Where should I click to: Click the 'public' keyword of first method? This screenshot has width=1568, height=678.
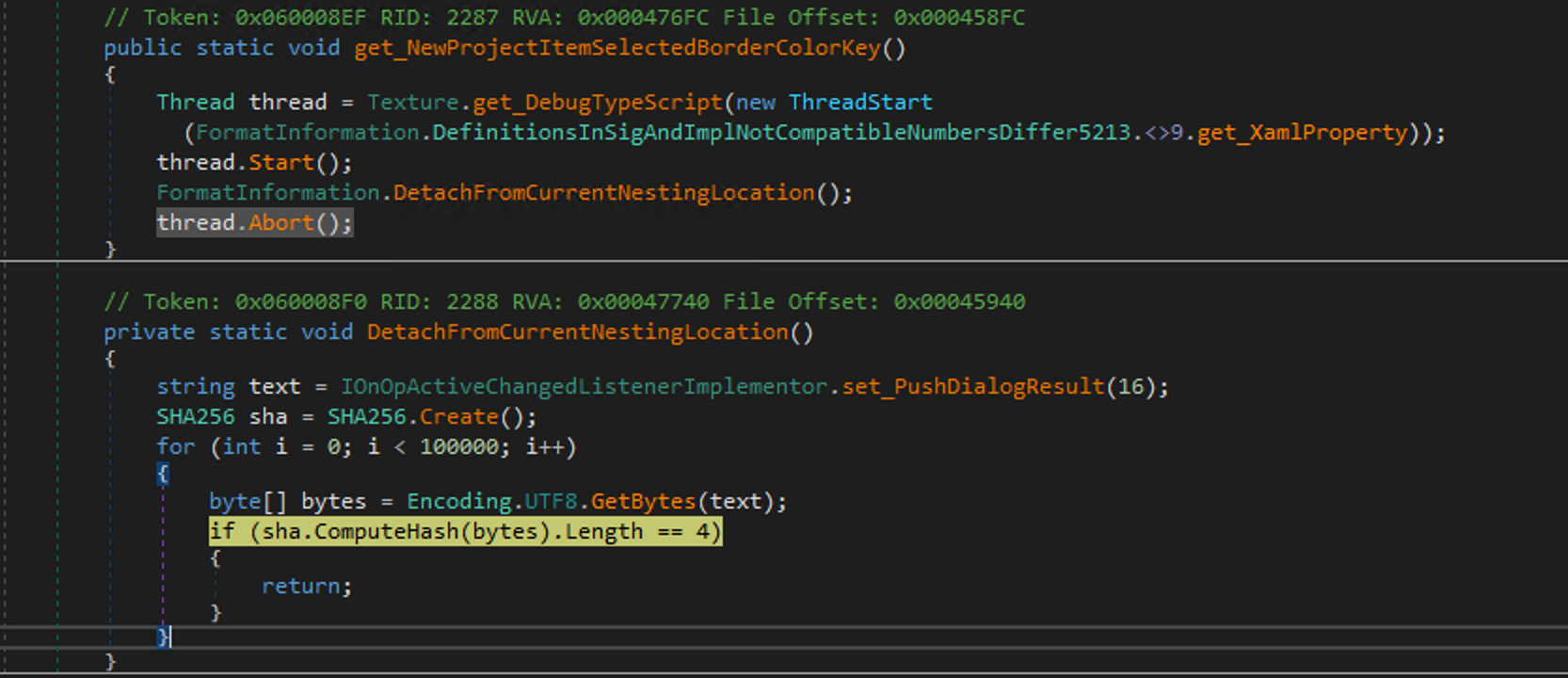click(143, 48)
